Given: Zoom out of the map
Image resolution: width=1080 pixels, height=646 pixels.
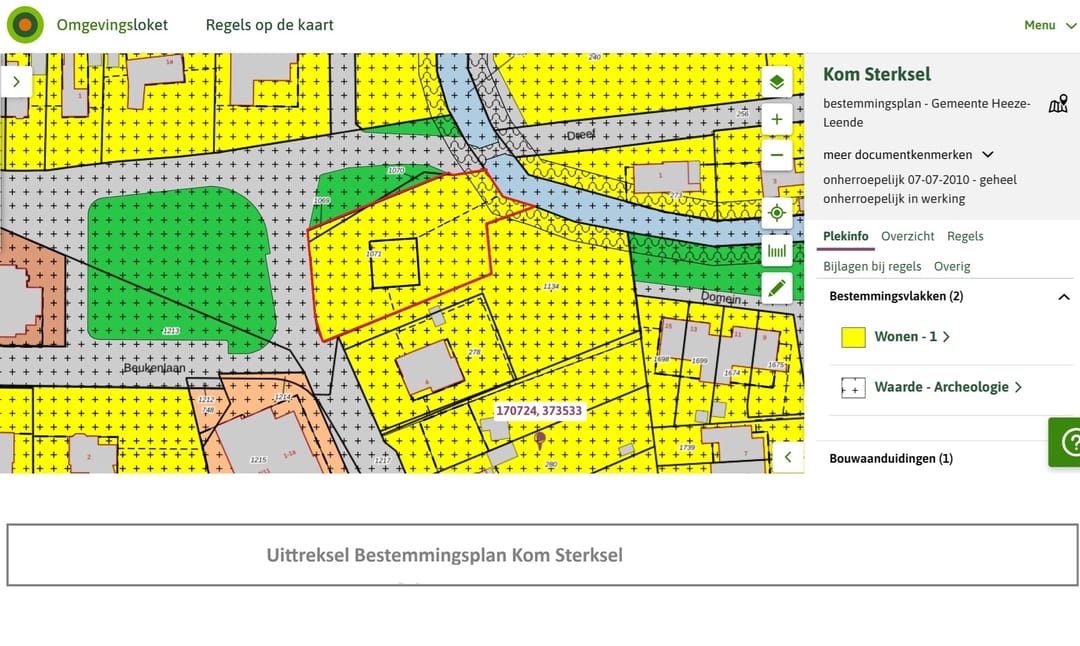Looking at the screenshot, I should point(777,156).
